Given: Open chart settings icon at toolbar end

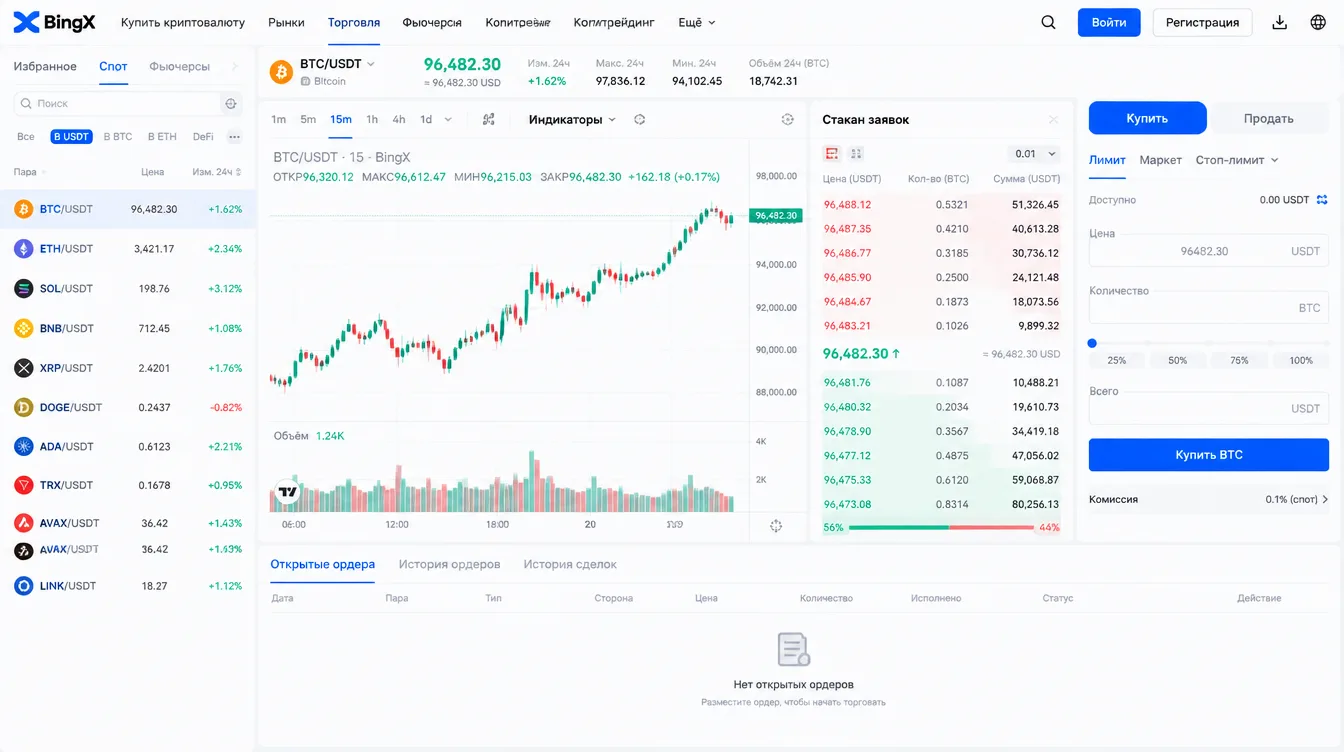Looking at the screenshot, I should point(788,120).
